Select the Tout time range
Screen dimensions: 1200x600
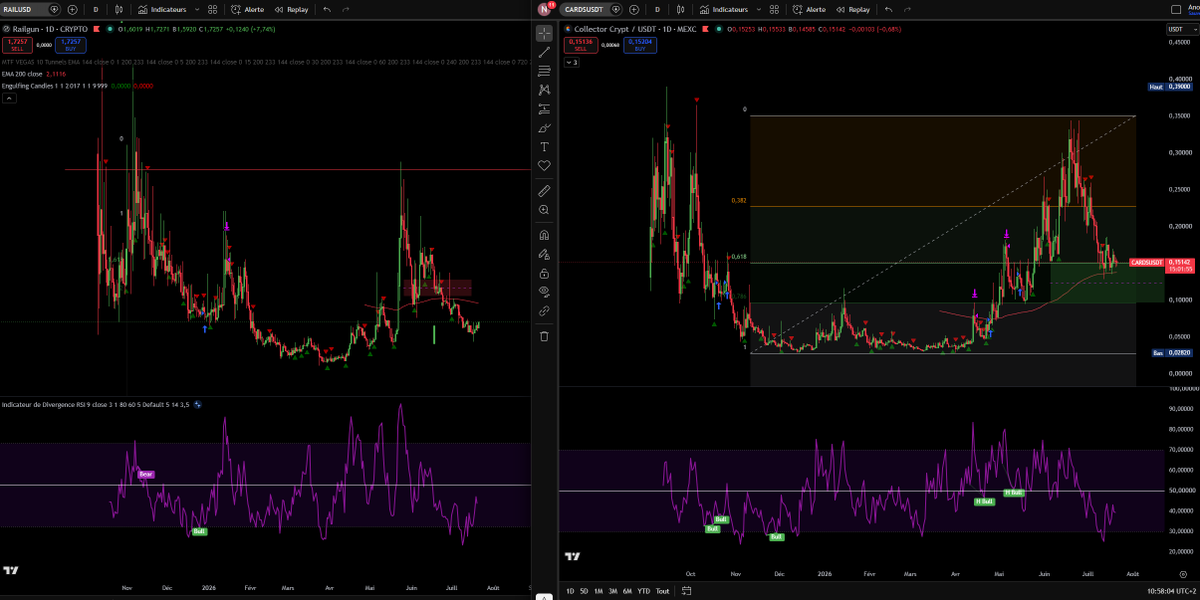pyautogui.click(x=662, y=591)
